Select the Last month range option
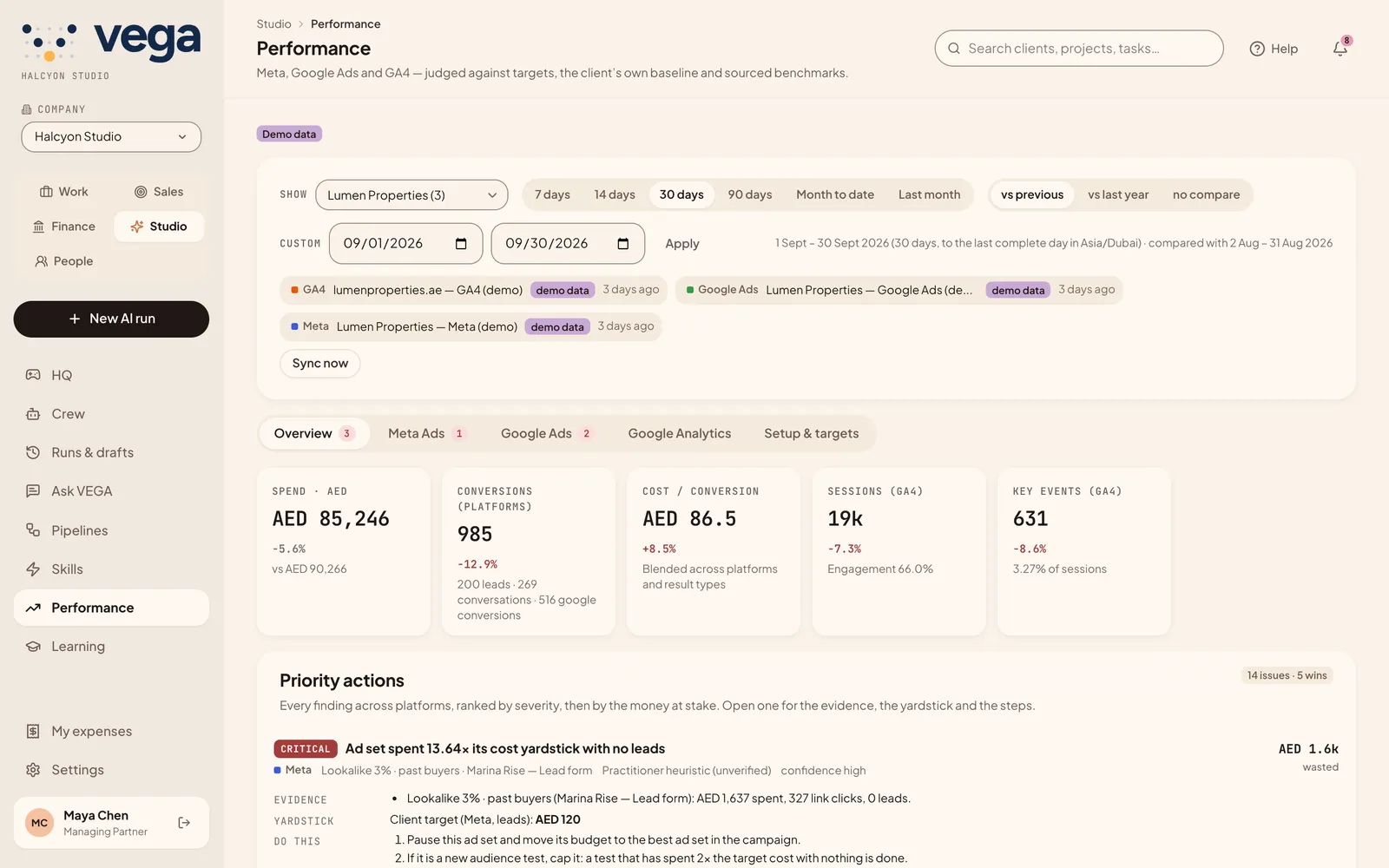The width and height of the screenshot is (1389, 868). point(929,194)
